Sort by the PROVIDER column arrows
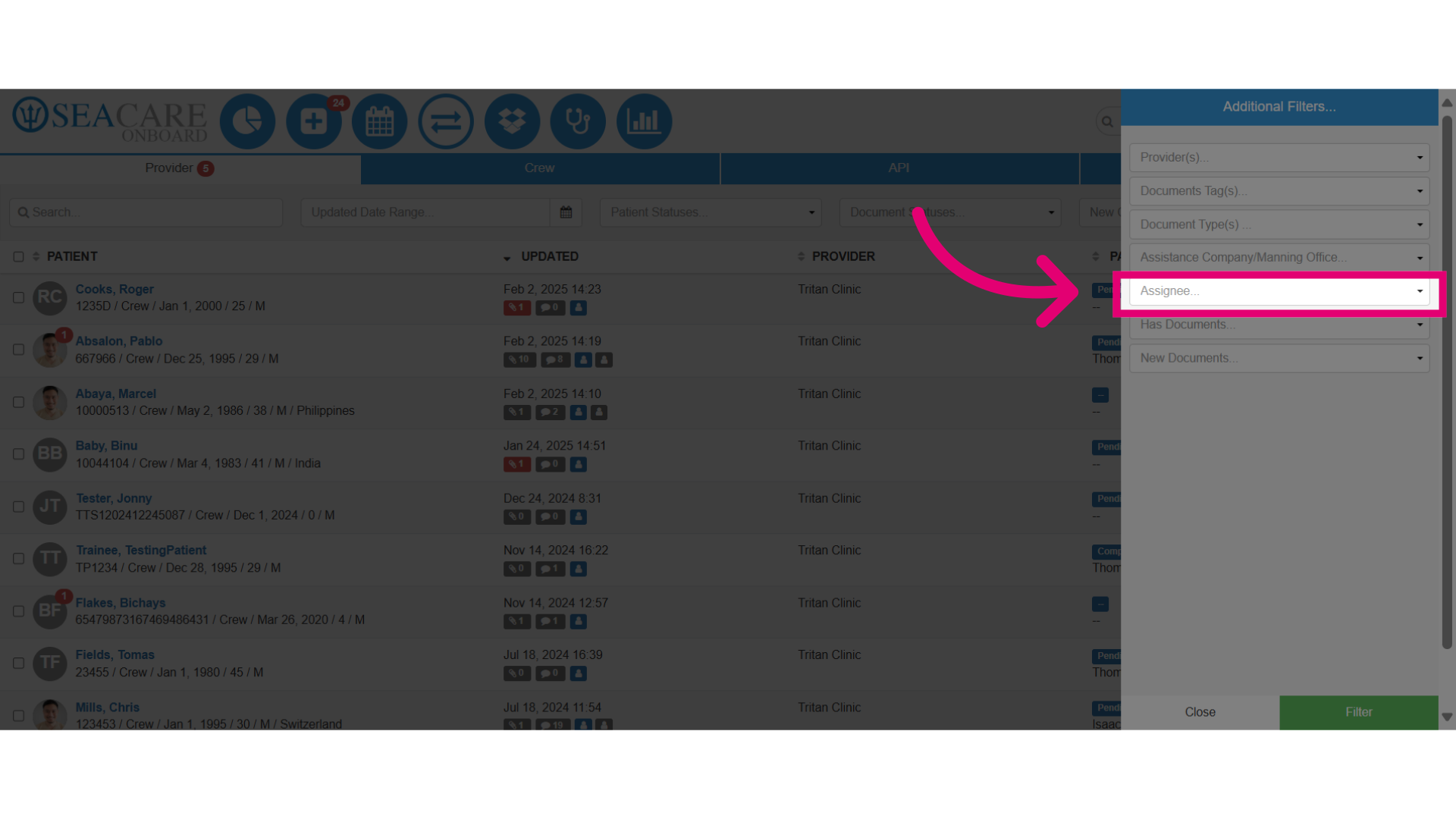This screenshot has width=1456, height=819. (801, 256)
